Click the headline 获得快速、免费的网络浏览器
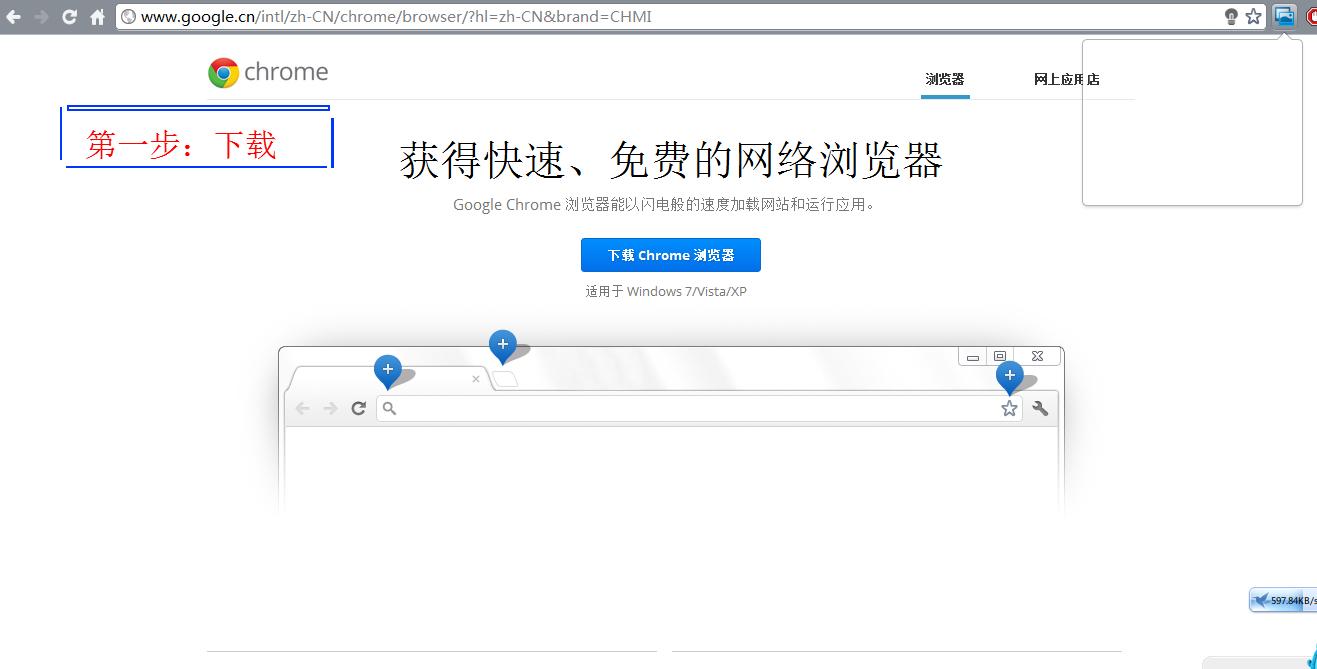This screenshot has height=669, width=1317. tap(671, 160)
